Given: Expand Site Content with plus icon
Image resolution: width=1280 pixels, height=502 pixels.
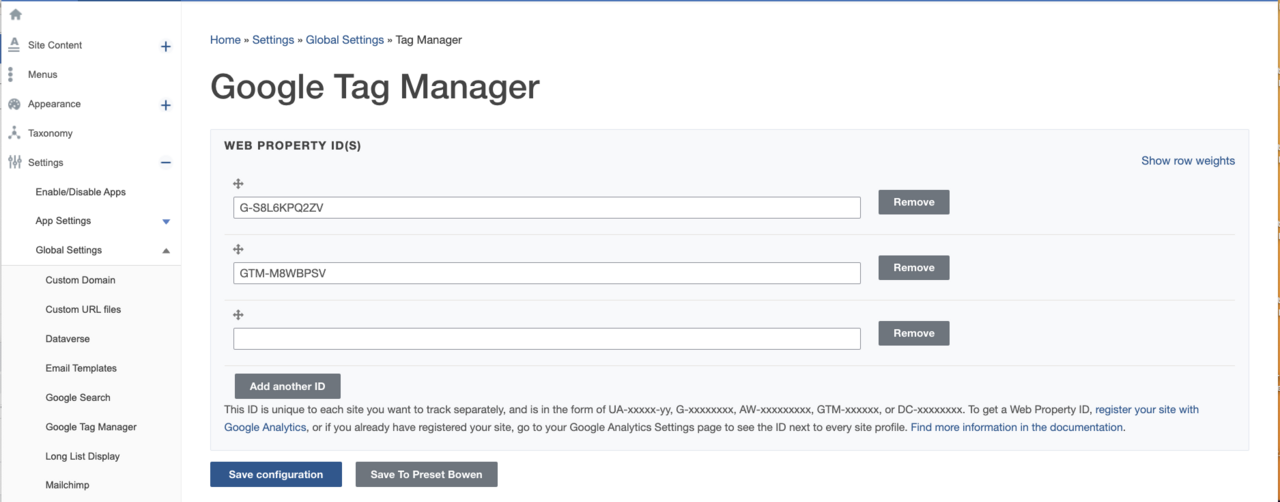Looking at the screenshot, I should click(166, 46).
